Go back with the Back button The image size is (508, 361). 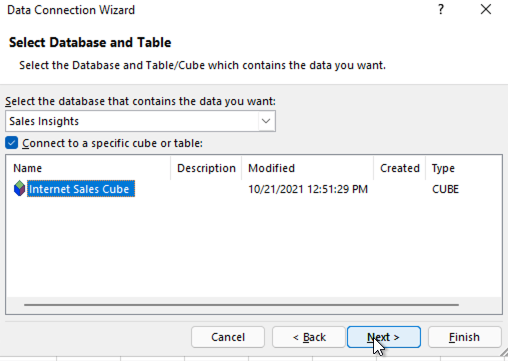pos(309,337)
